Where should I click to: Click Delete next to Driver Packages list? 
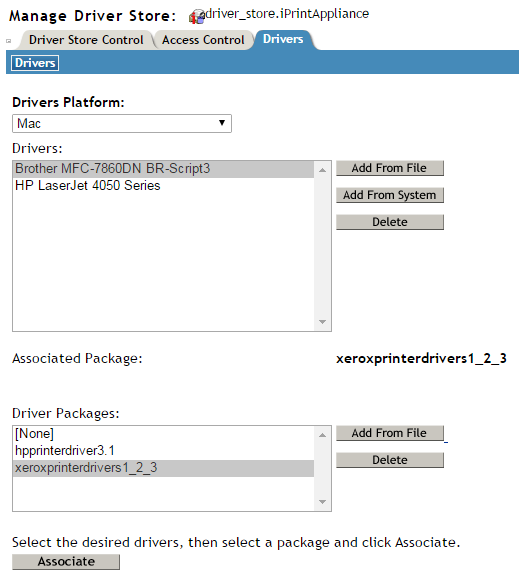[390, 460]
